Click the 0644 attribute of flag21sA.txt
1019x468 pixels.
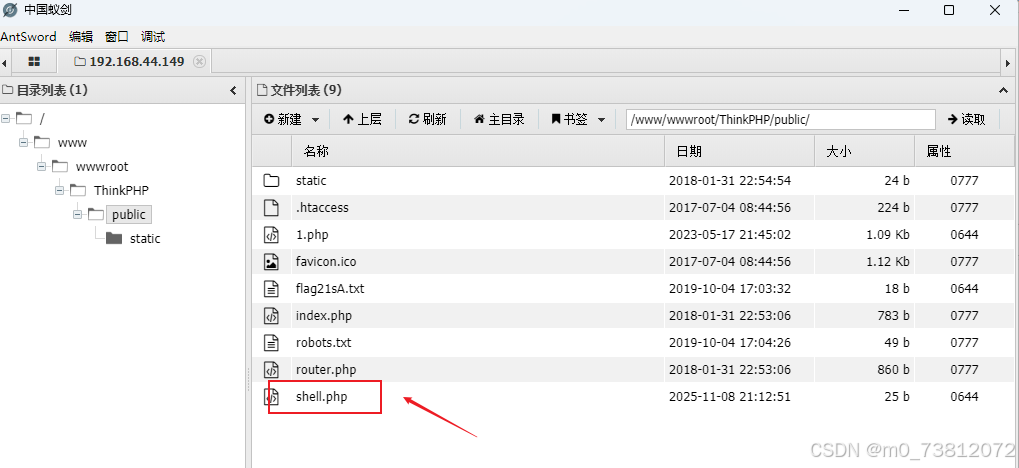(x=964, y=289)
